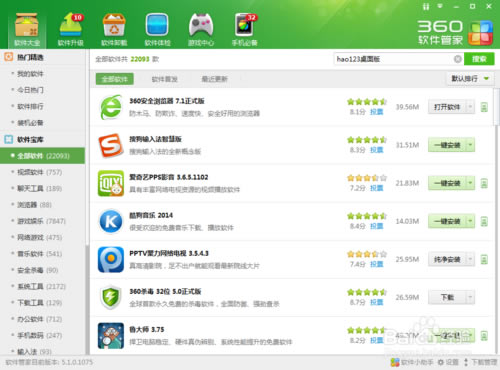The height and width of the screenshot is (370, 500).
Task: Open the title bar dropdown menu arrow
Action: pyautogui.click(x=440, y=6)
